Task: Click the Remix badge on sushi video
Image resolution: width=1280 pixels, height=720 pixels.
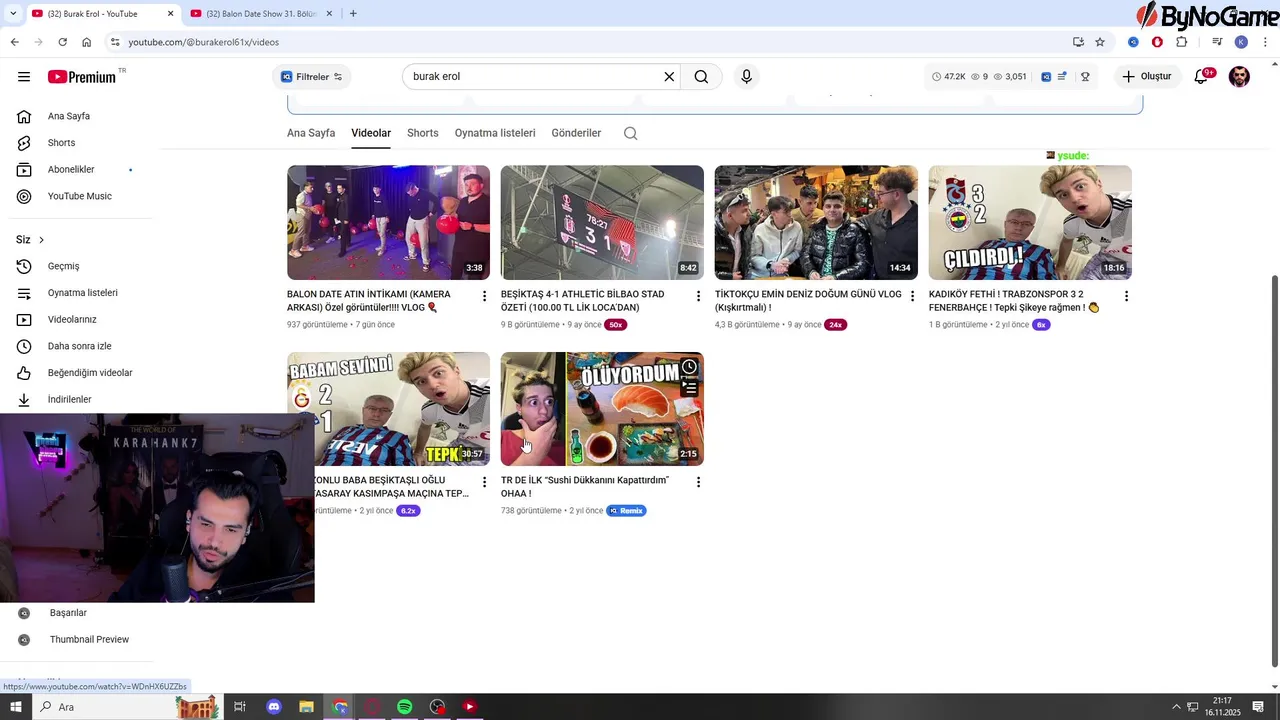Action: [626, 511]
